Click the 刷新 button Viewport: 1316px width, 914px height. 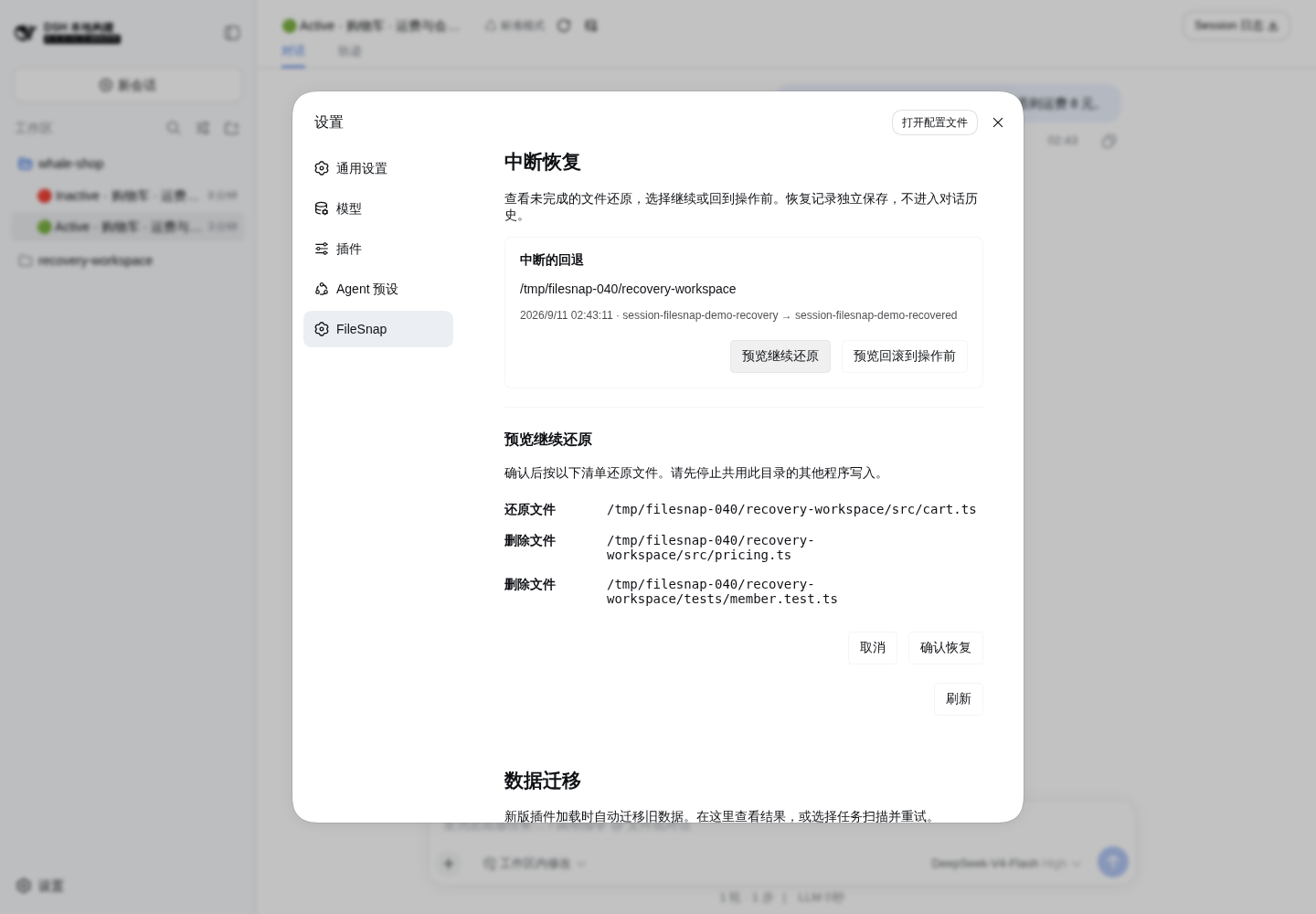(x=959, y=699)
